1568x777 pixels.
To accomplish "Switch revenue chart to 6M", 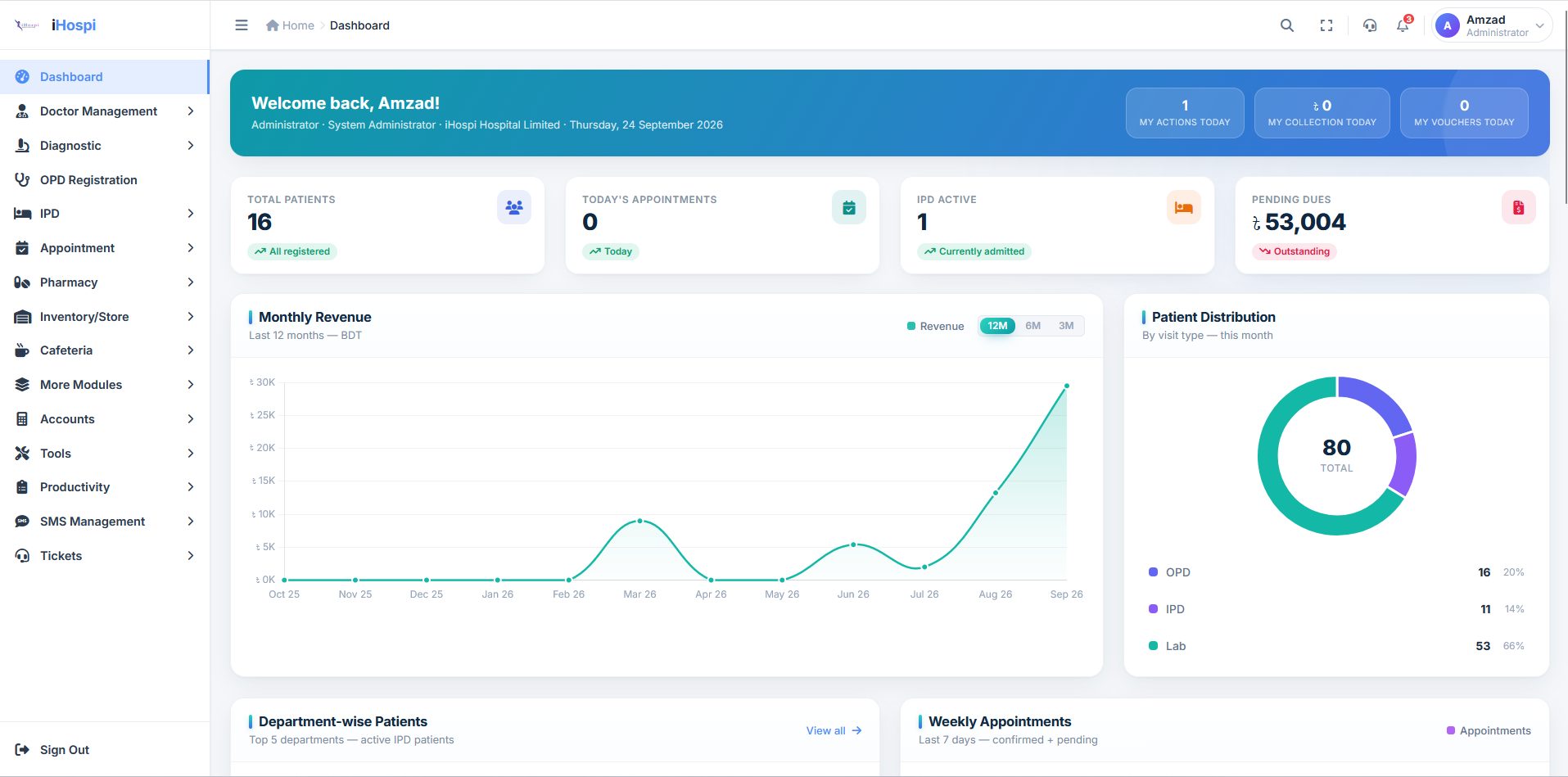I will click(1033, 326).
